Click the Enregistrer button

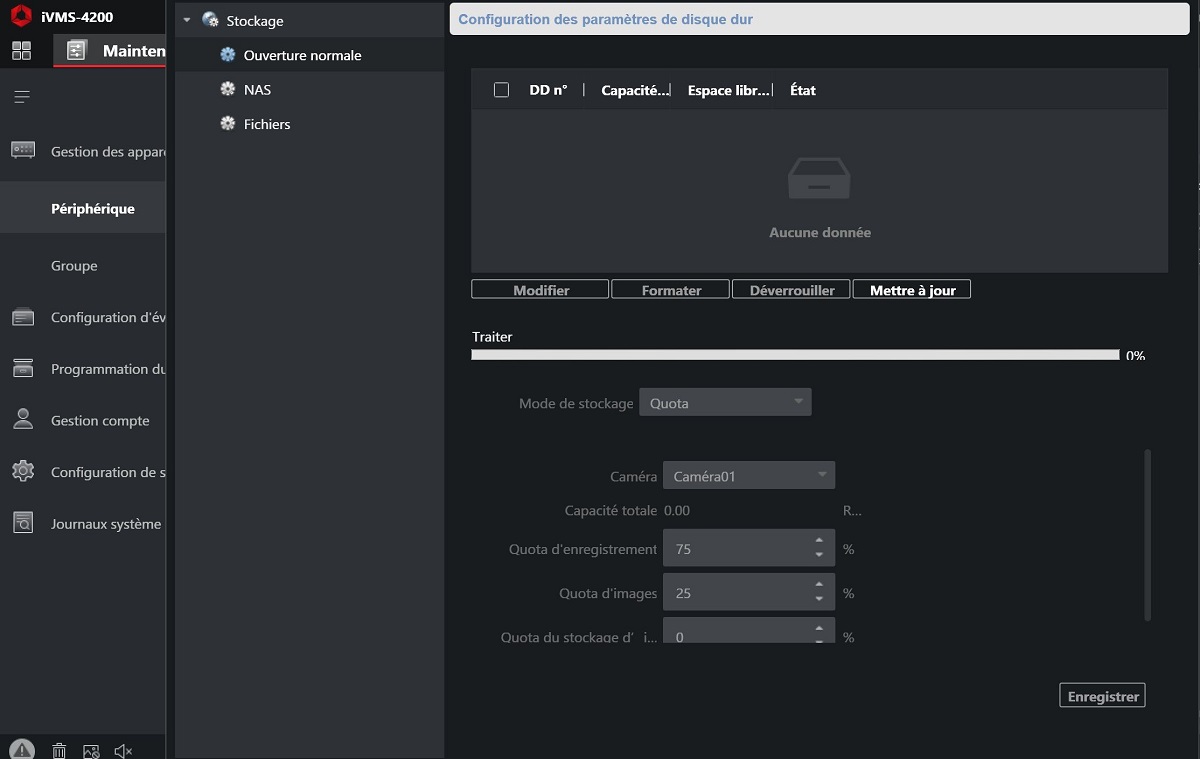coord(1102,696)
